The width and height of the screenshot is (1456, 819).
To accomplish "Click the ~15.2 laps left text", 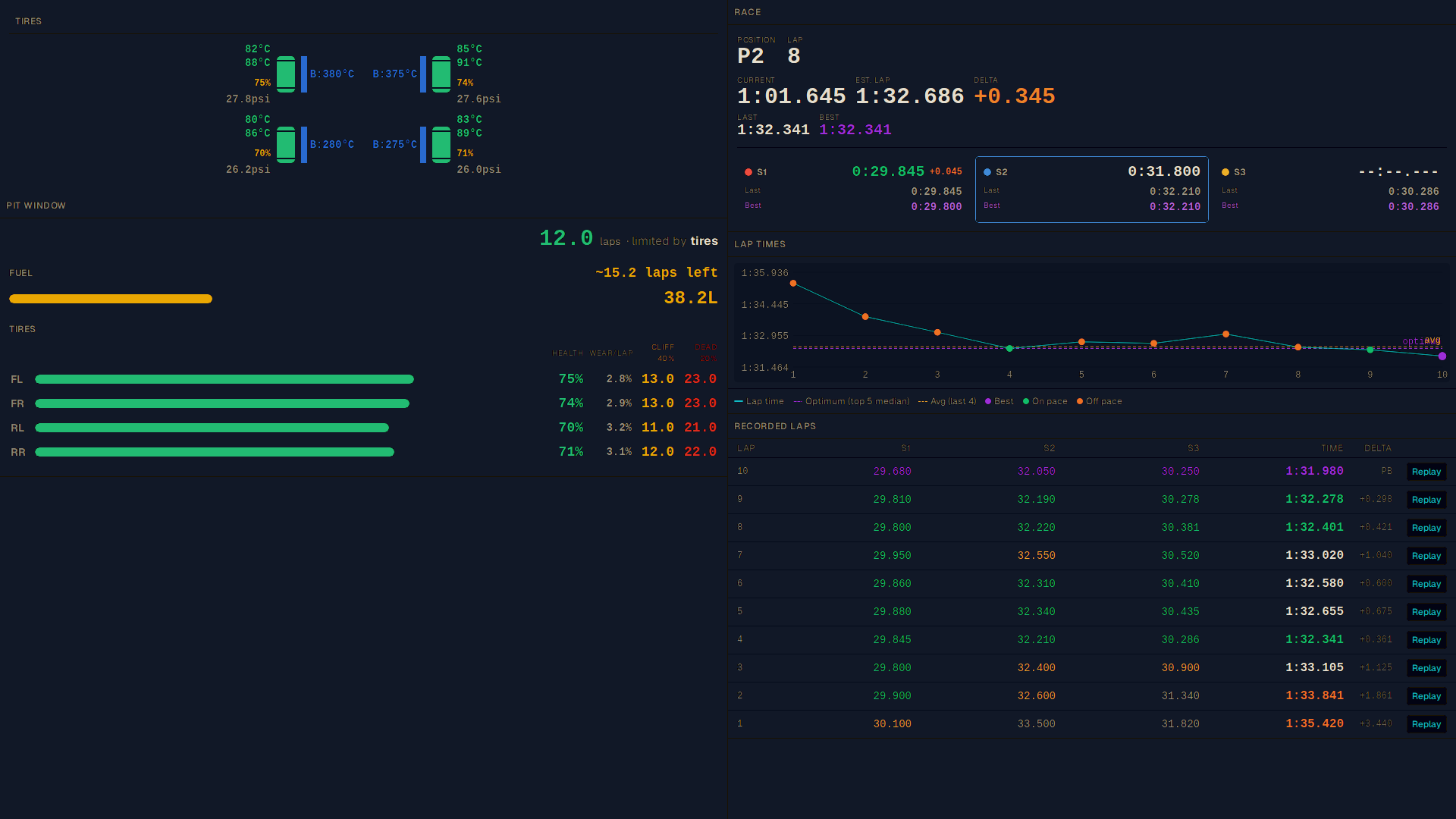I will click(657, 272).
